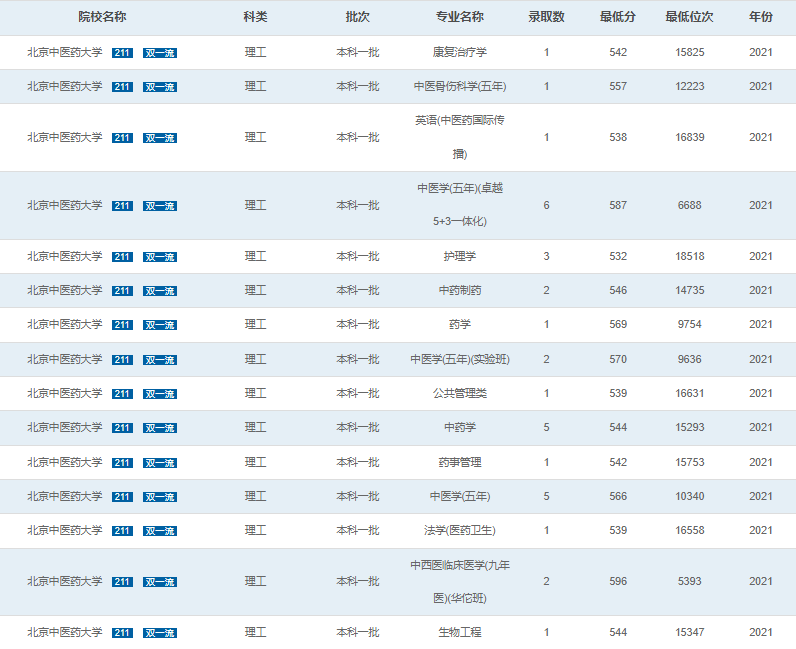This screenshot has width=796, height=649.
Task: Select the 护理学 major cell
Action: (459, 256)
